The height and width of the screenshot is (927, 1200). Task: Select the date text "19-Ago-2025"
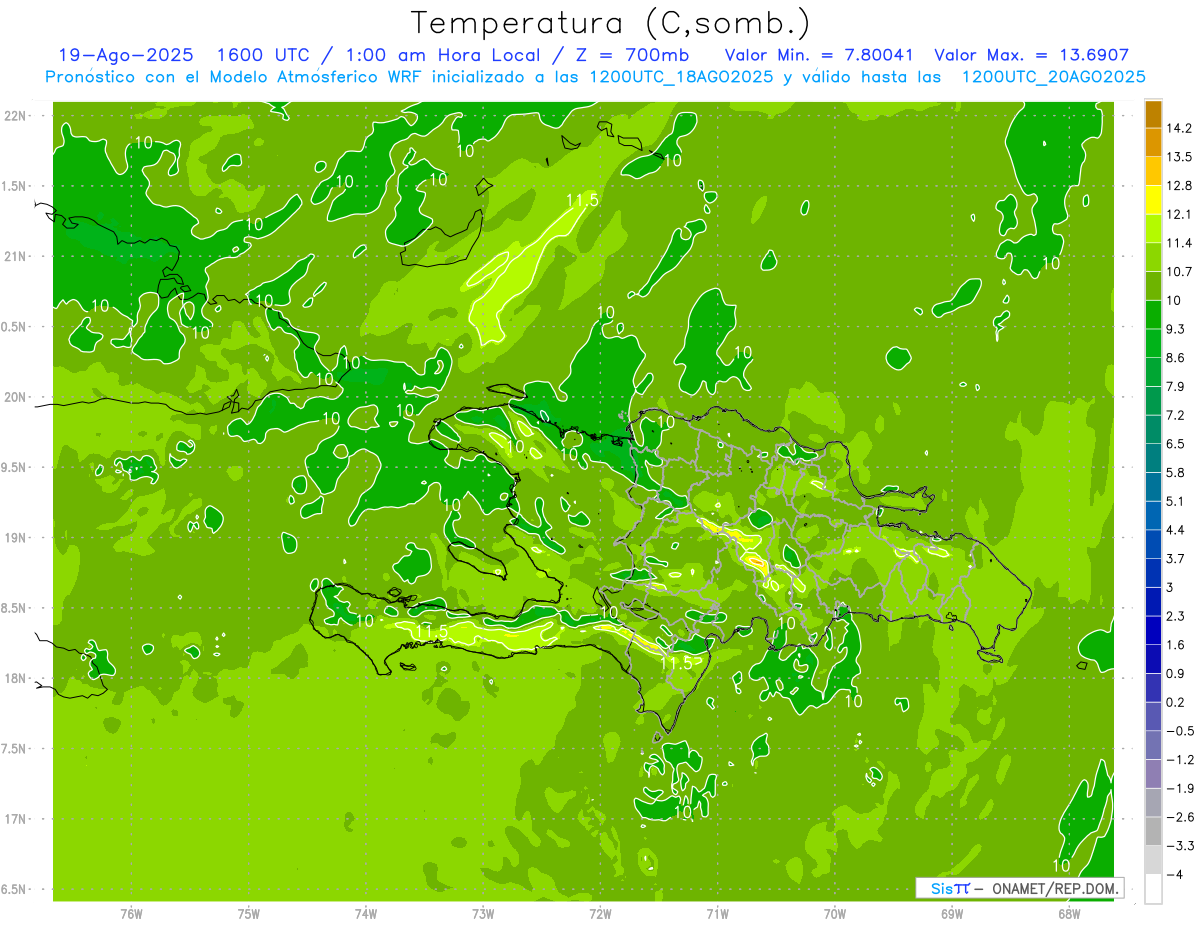click(126, 55)
